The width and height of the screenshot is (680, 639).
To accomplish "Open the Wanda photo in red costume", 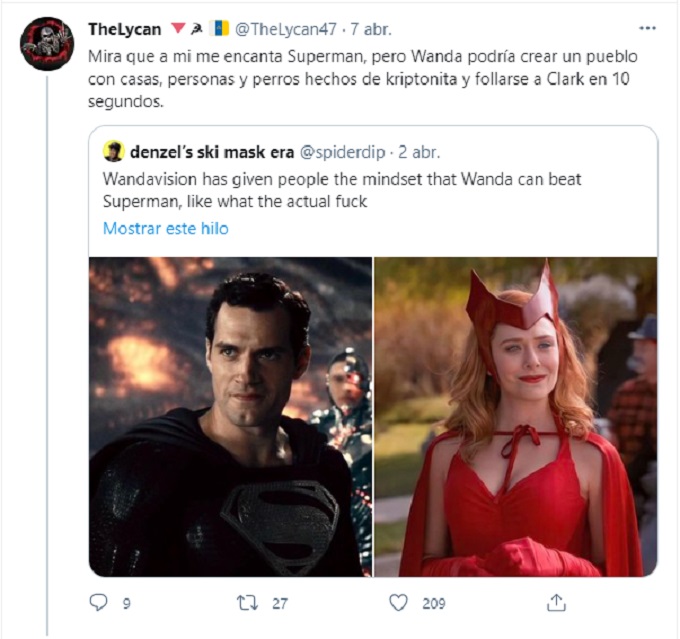I will pos(516,416).
